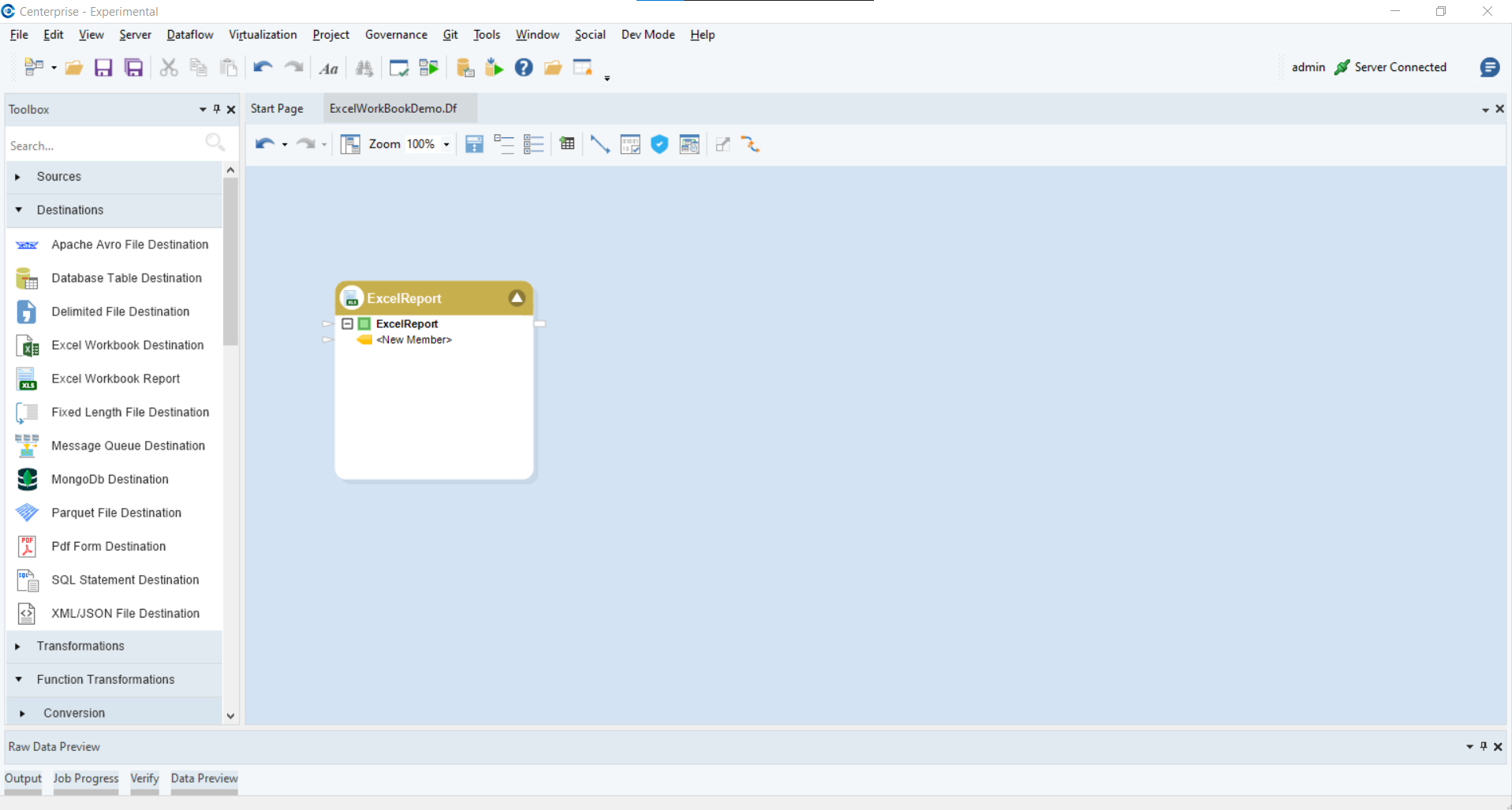
Task: Click the Data Preview tab
Action: click(203, 778)
